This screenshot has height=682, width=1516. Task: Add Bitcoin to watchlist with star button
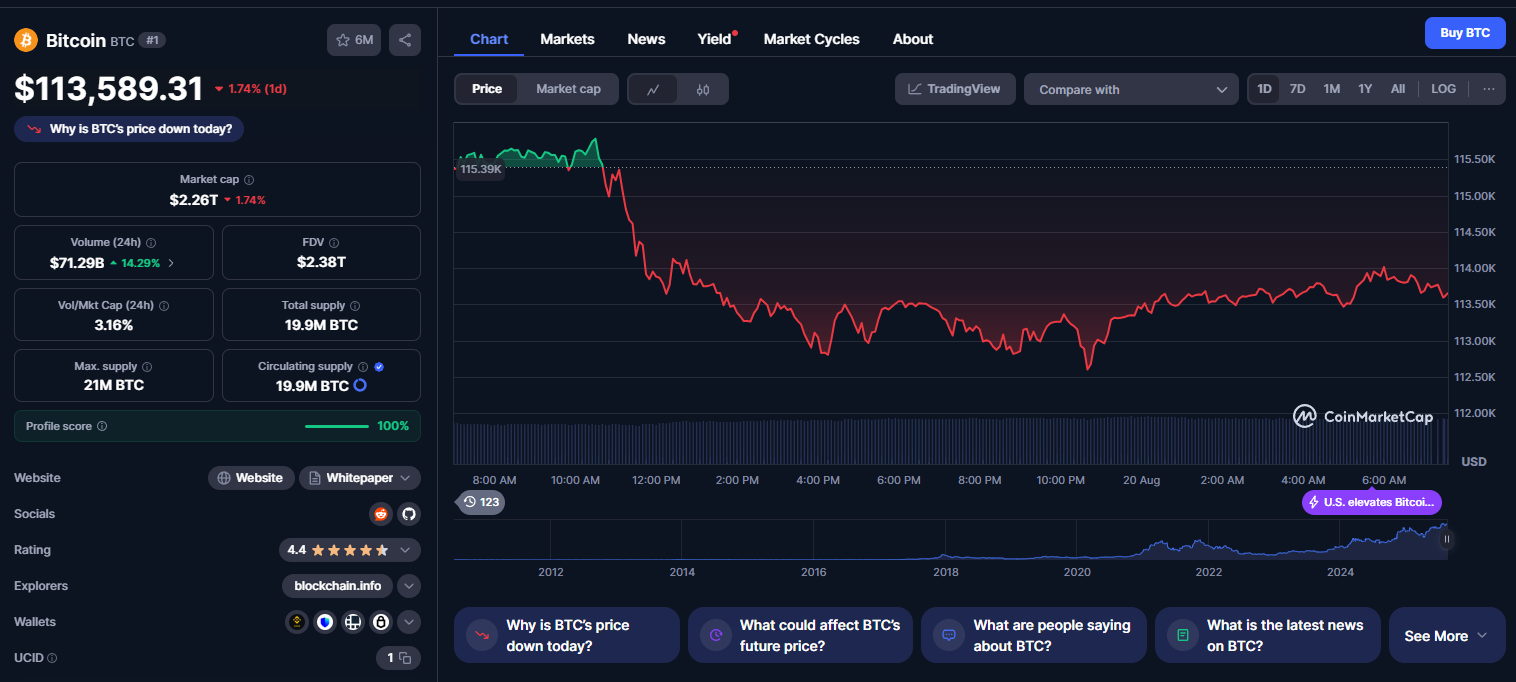click(354, 40)
